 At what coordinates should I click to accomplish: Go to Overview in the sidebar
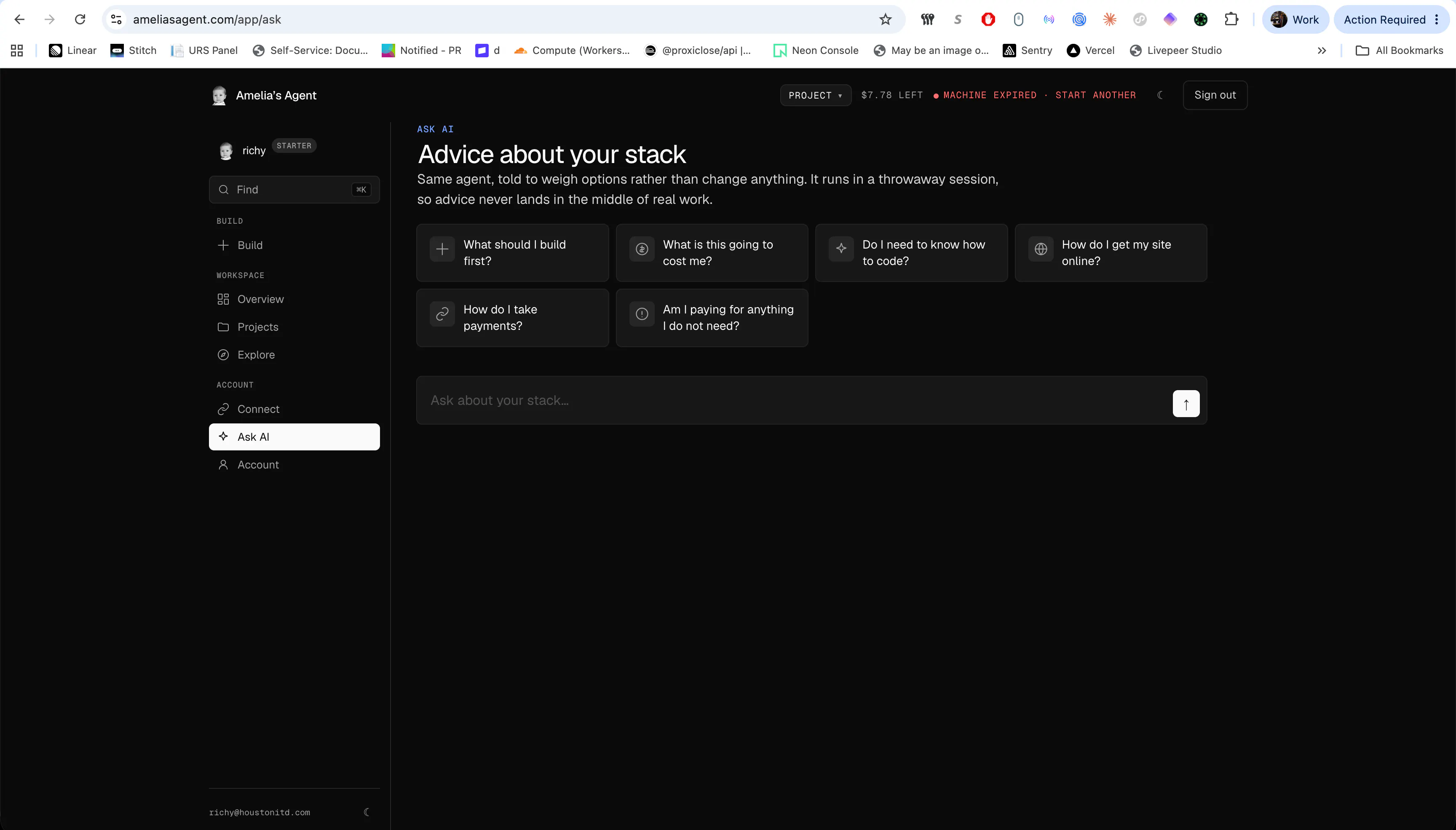pyautogui.click(x=294, y=299)
